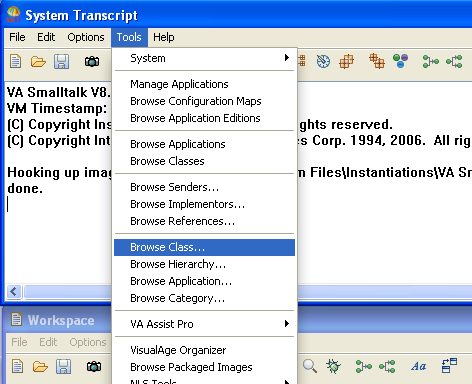Click the blue clock-compass icon in Transcript toolbar
Viewport: 472px width, 384px height.
pyautogui.click(x=323, y=61)
